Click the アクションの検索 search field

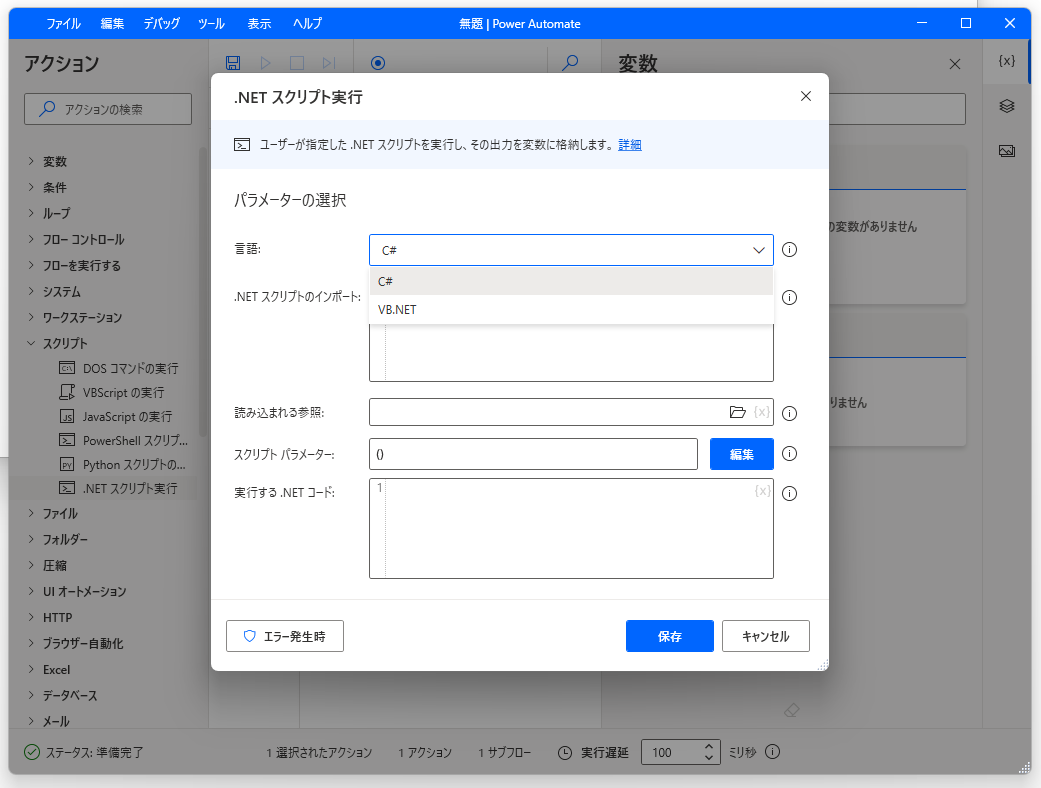[x=107, y=108]
